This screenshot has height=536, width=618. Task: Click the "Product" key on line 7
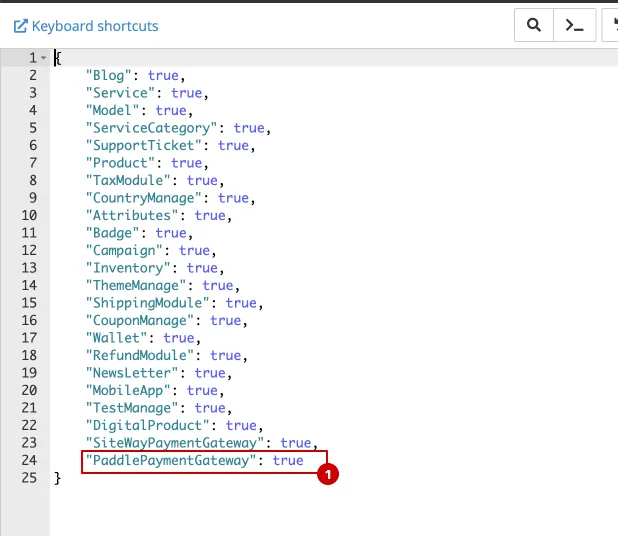point(121,163)
